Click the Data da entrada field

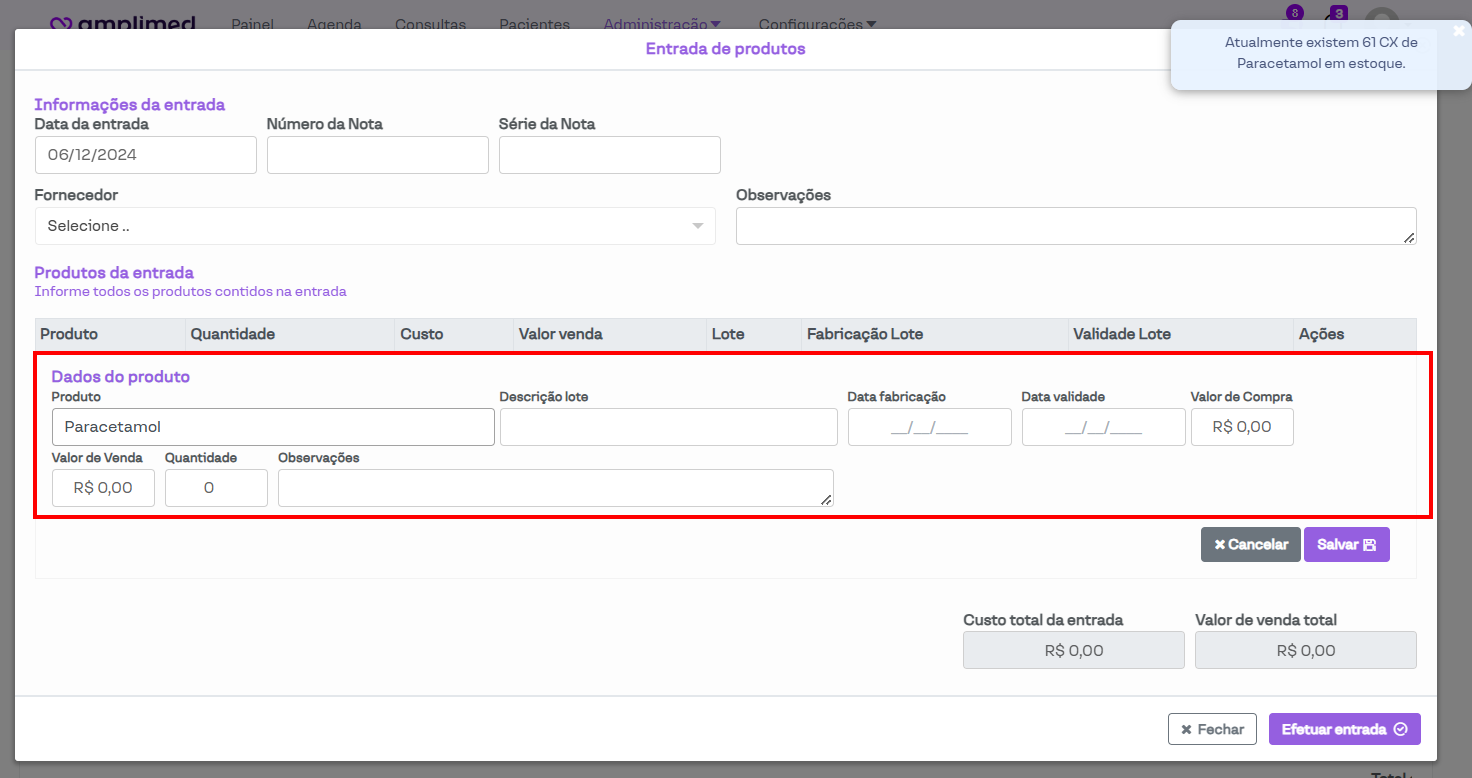click(145, 155)
